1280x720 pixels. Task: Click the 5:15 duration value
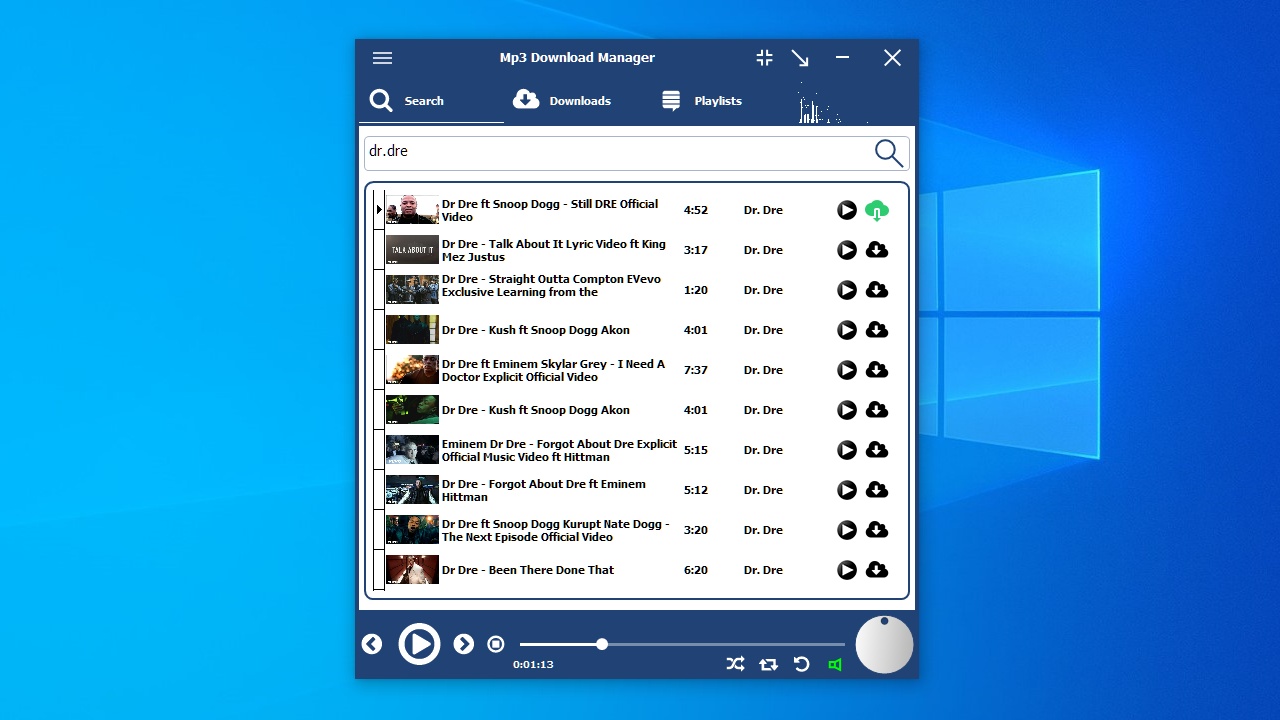click(696, 450)
